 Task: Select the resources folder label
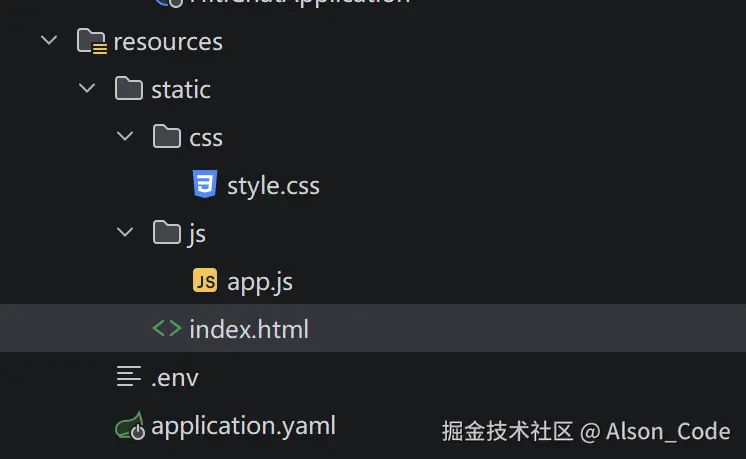tap(168, 42)
